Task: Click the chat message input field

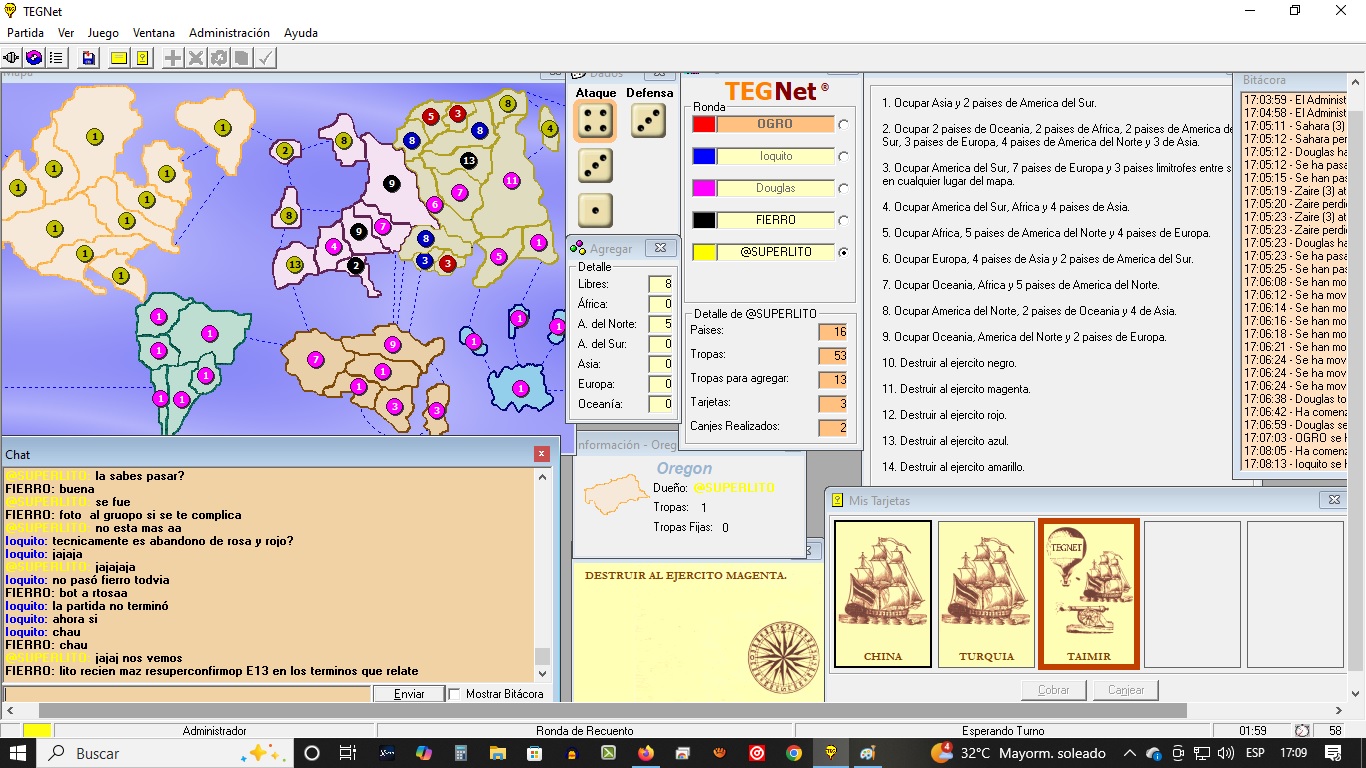Action: click(x=187, y=694)
